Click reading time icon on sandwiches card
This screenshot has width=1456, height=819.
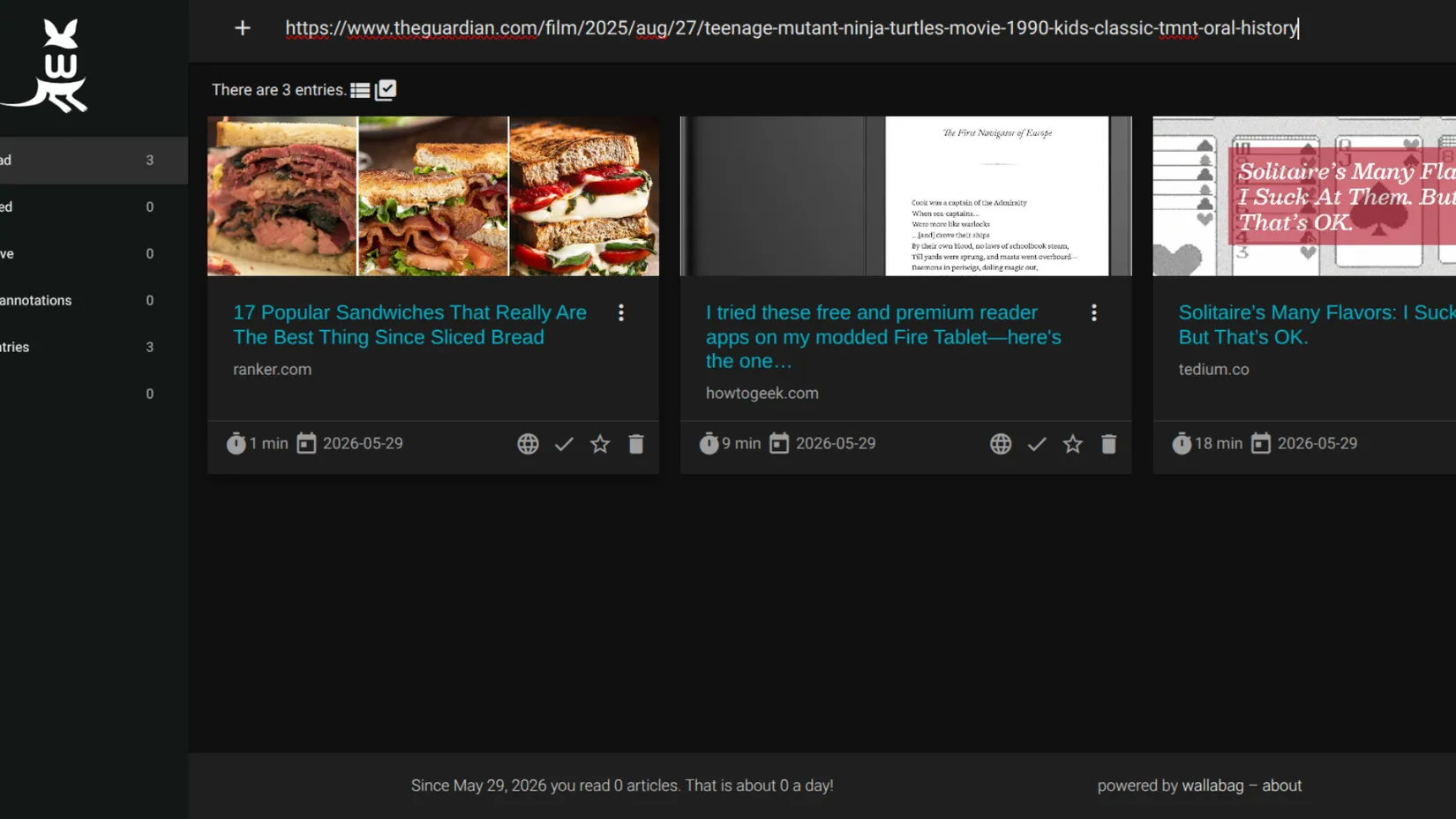(x=236, y=443)
